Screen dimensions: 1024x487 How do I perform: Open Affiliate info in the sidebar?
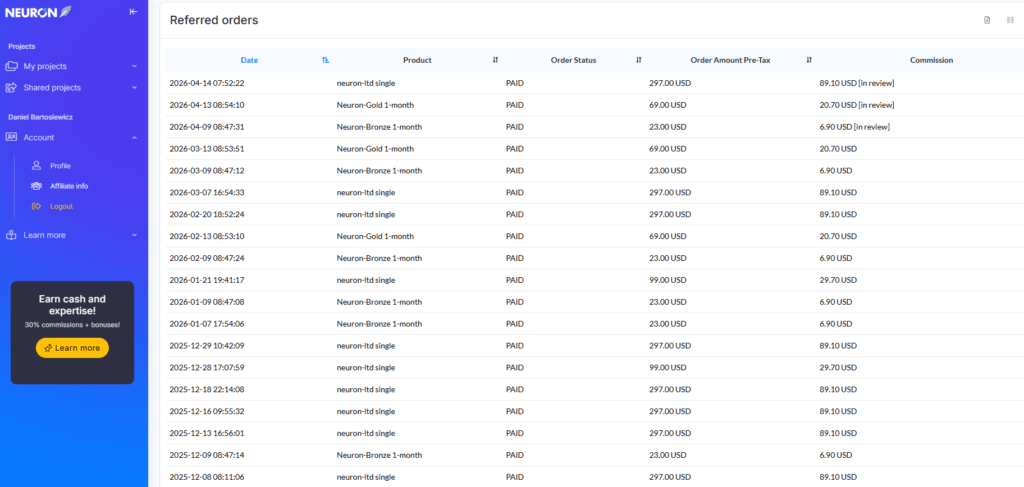pos(69,186)
